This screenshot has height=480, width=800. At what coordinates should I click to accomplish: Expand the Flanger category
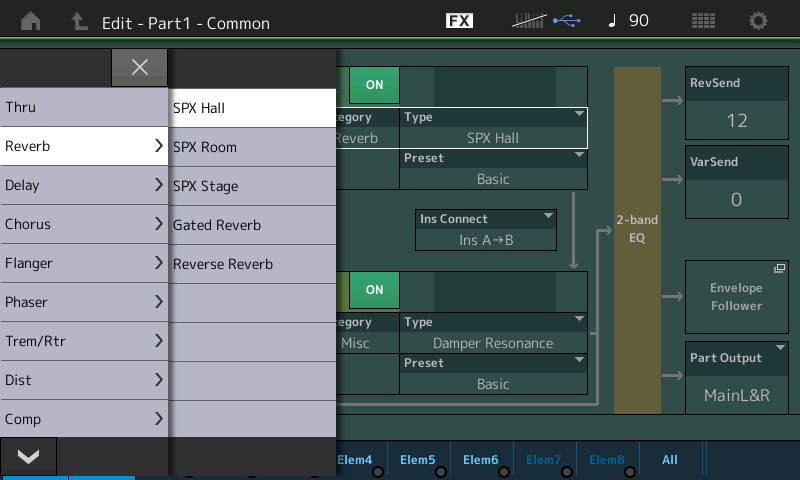pos(84,263)
